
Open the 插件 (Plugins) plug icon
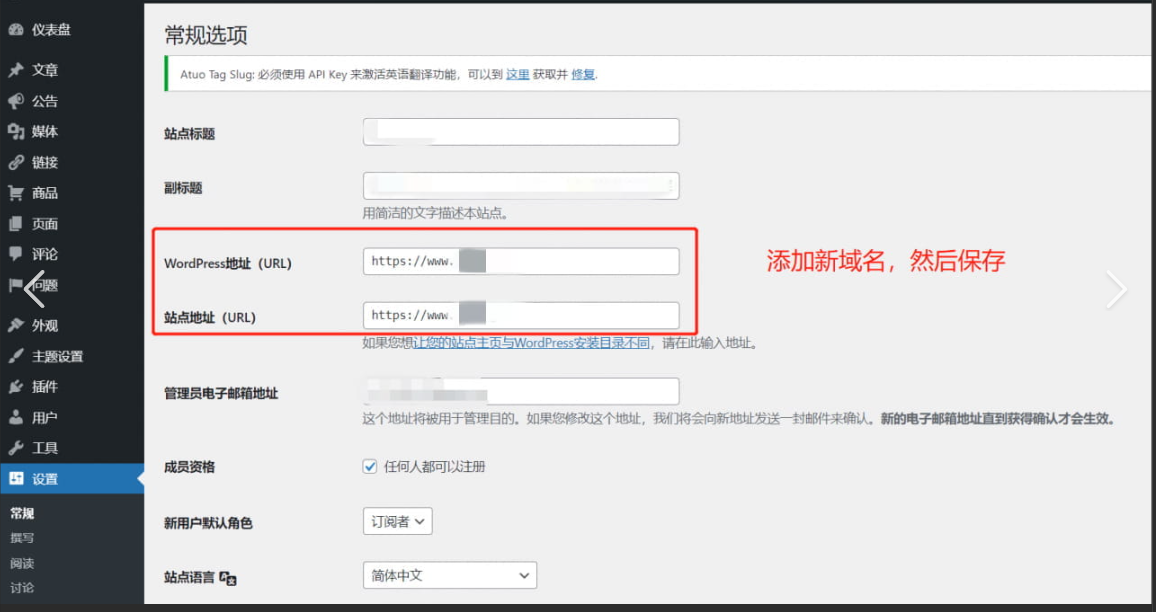[x=15, y=386]
